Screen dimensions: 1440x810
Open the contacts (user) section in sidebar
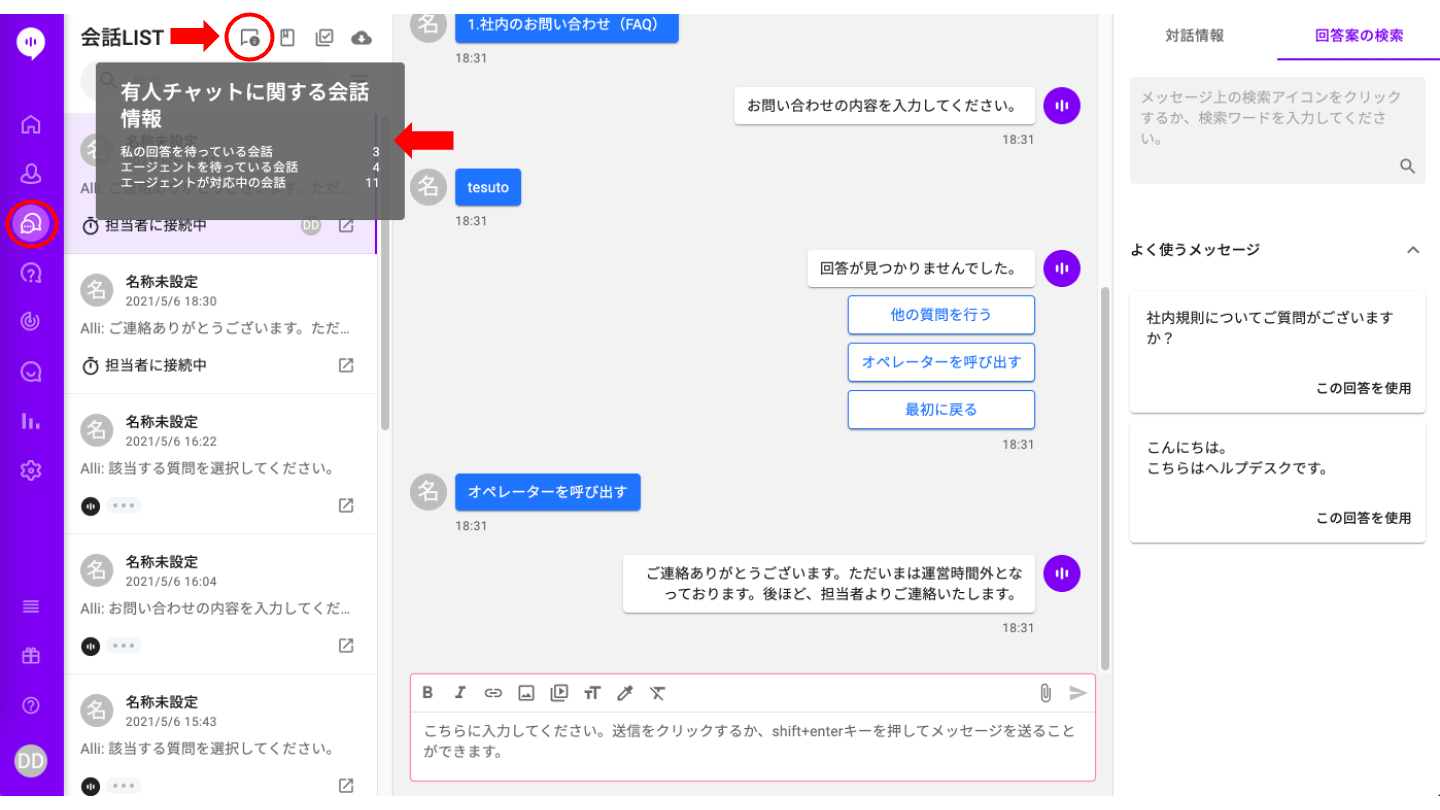pos(31,174)
